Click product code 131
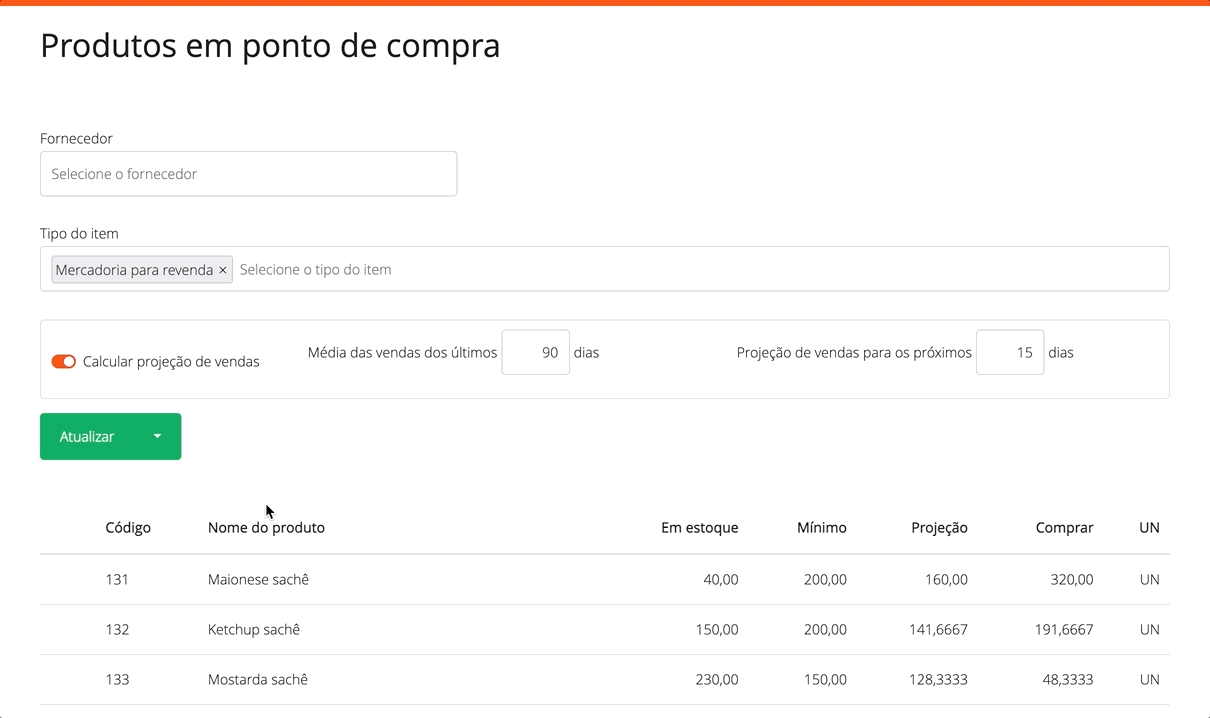The image size is (1210, 718). (x=117, y=579)
